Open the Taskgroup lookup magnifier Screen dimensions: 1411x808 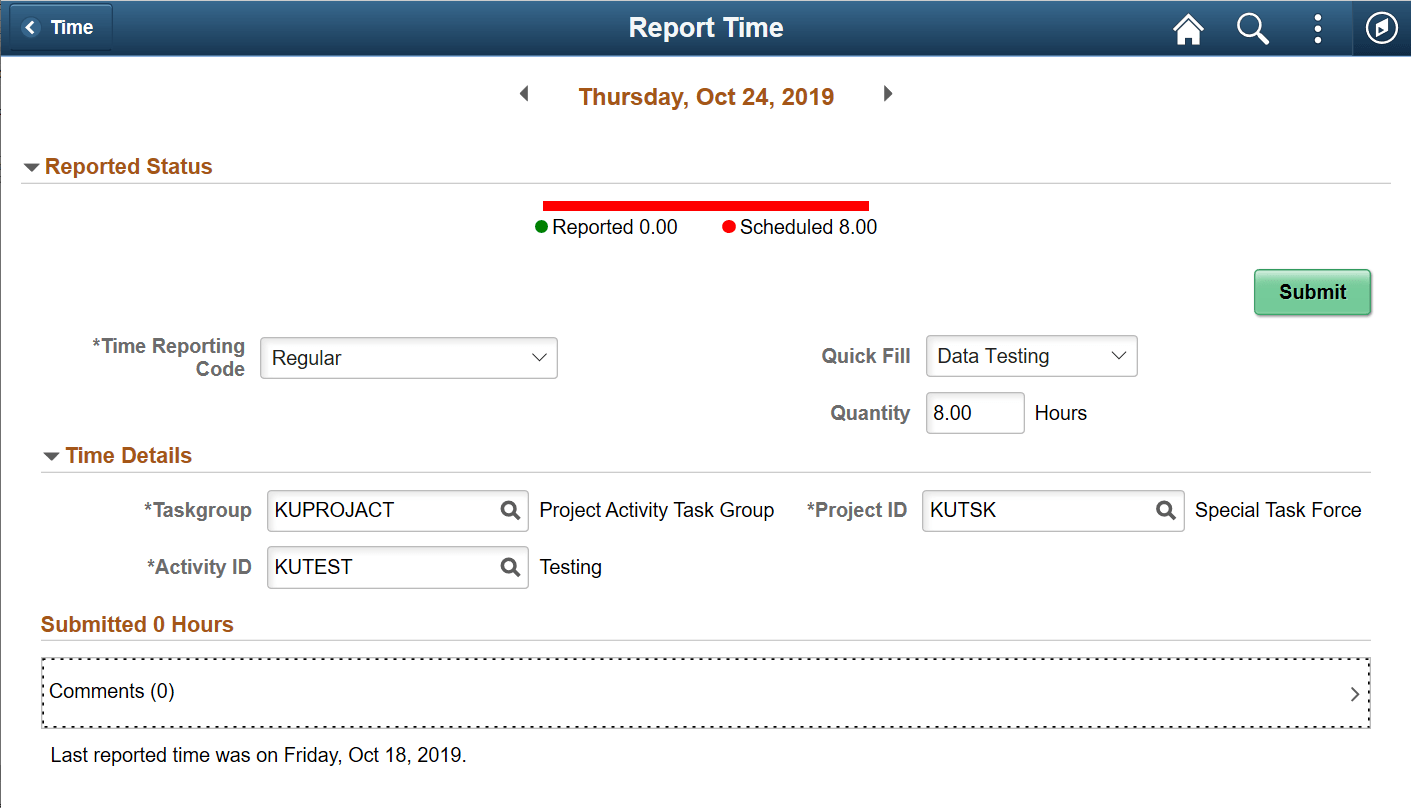(510, 510)
